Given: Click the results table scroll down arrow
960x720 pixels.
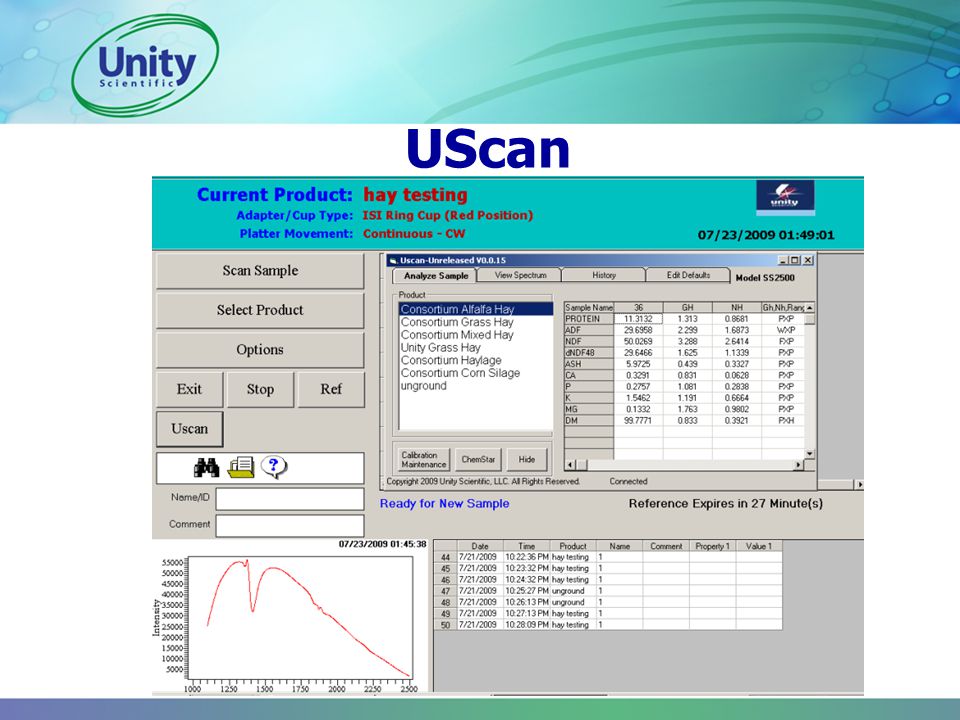Looking at the screenshot, I should coord(810,454).
